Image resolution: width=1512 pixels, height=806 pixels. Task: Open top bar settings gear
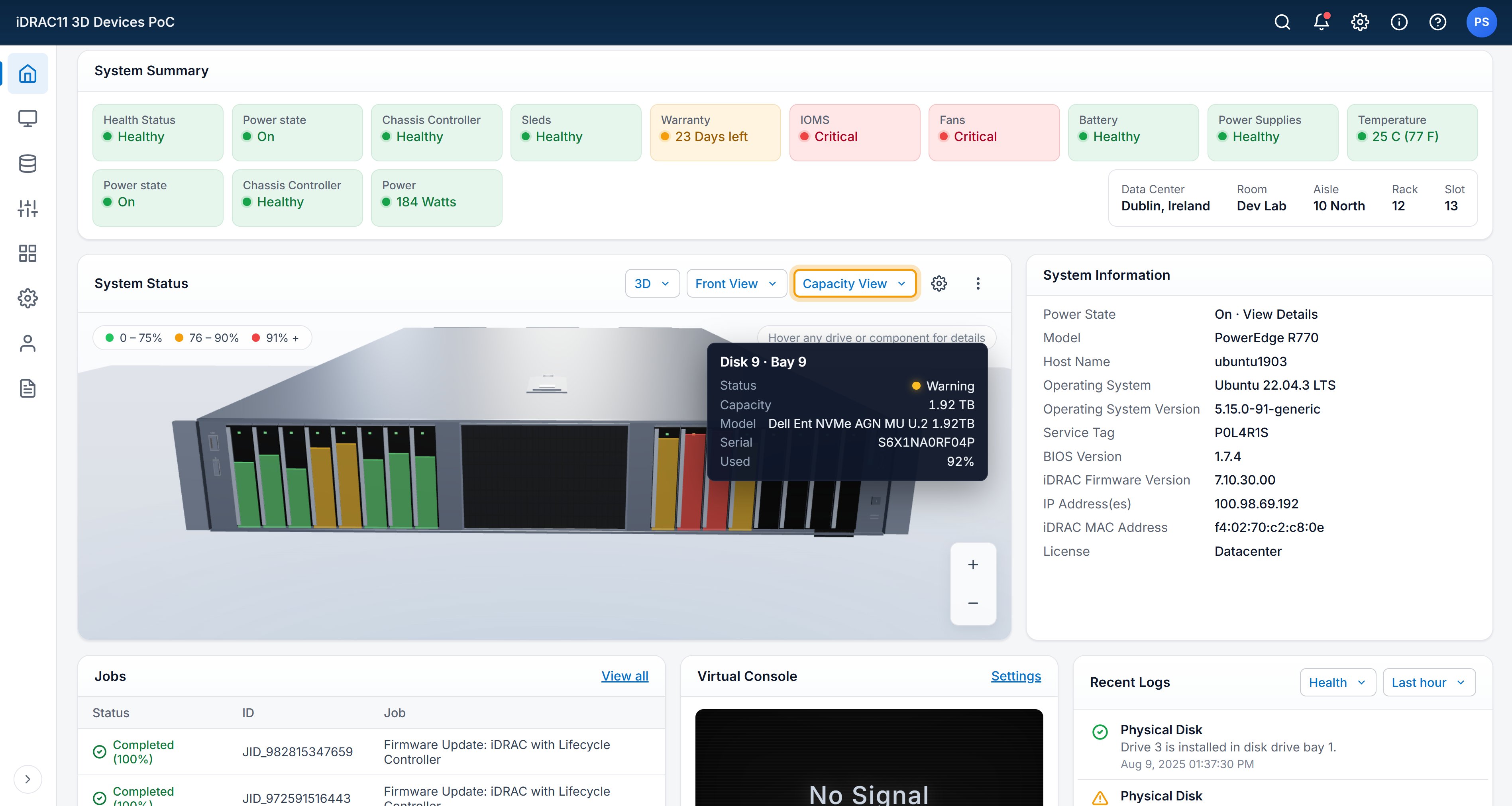[x=1360, y=22]
